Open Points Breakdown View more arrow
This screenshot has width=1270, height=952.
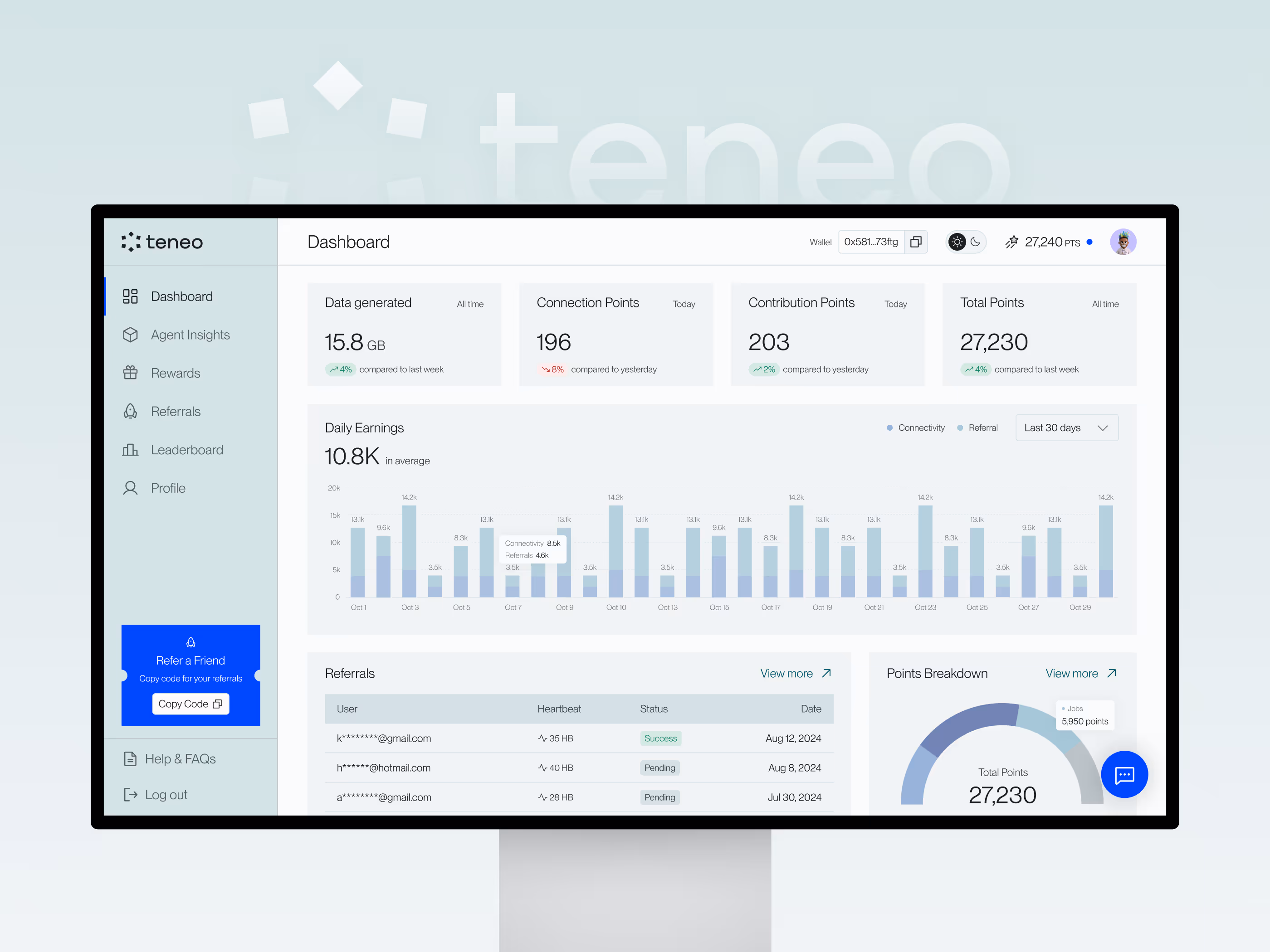click(x=1112, y=673)
